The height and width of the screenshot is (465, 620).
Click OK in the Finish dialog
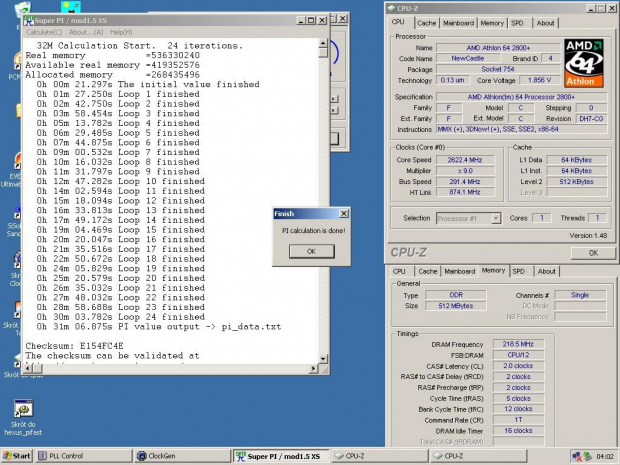click(x=312, y=251)
